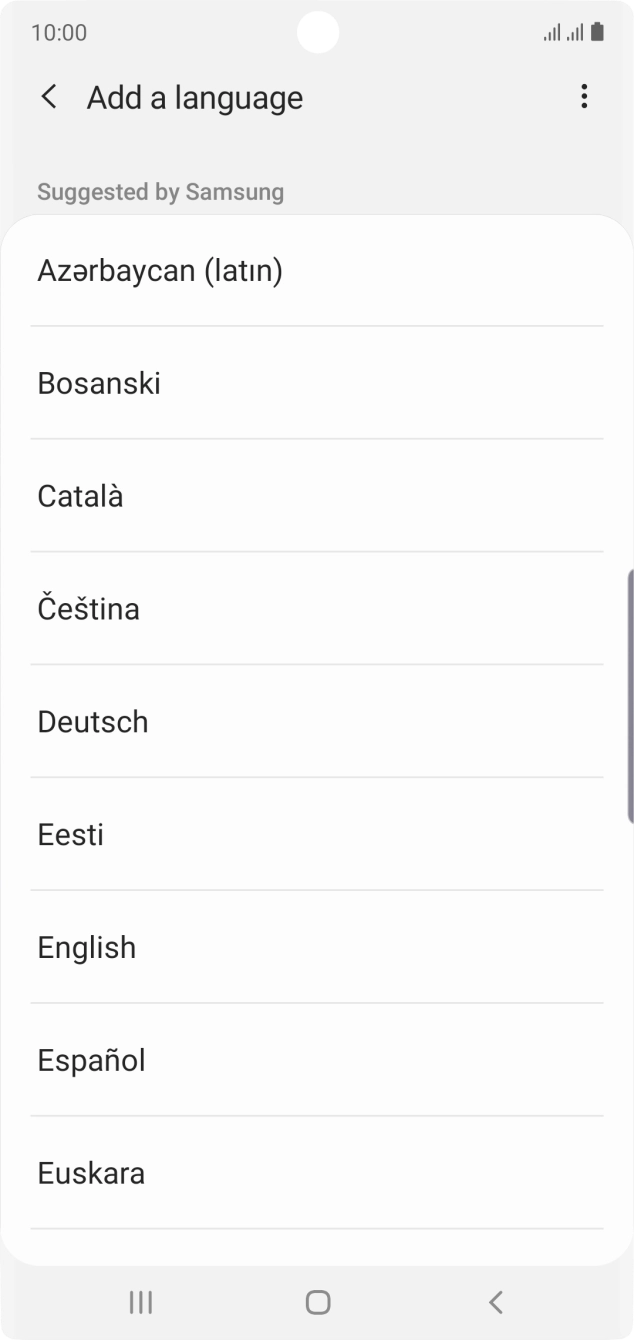The height and width of the screenshot is (1340, 634).
Task: Add Español to your languages
Action: coord(90,1060)
